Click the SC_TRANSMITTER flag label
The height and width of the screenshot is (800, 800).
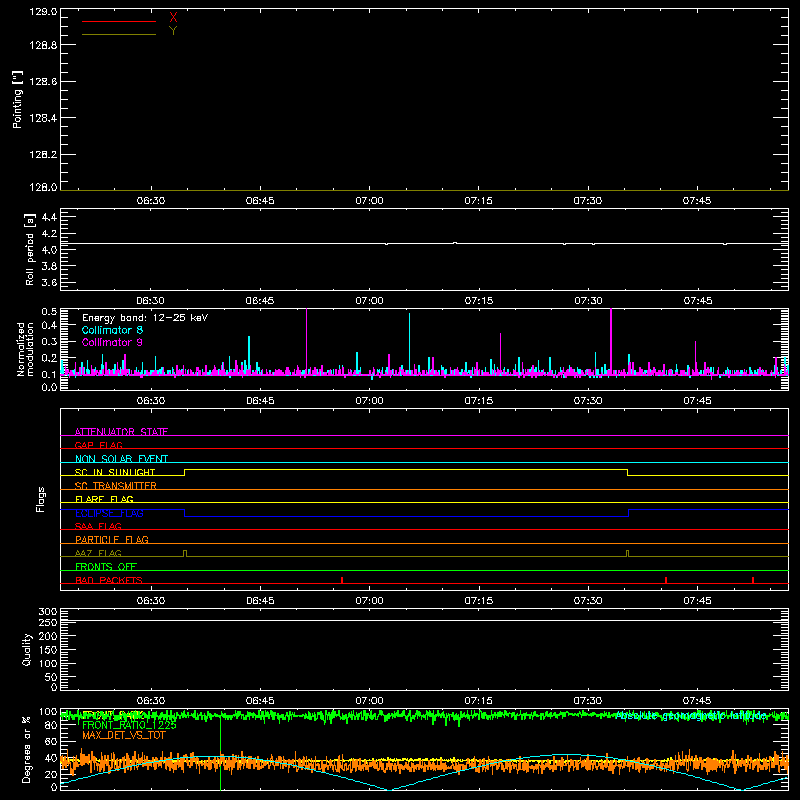[x=115, y=486]
